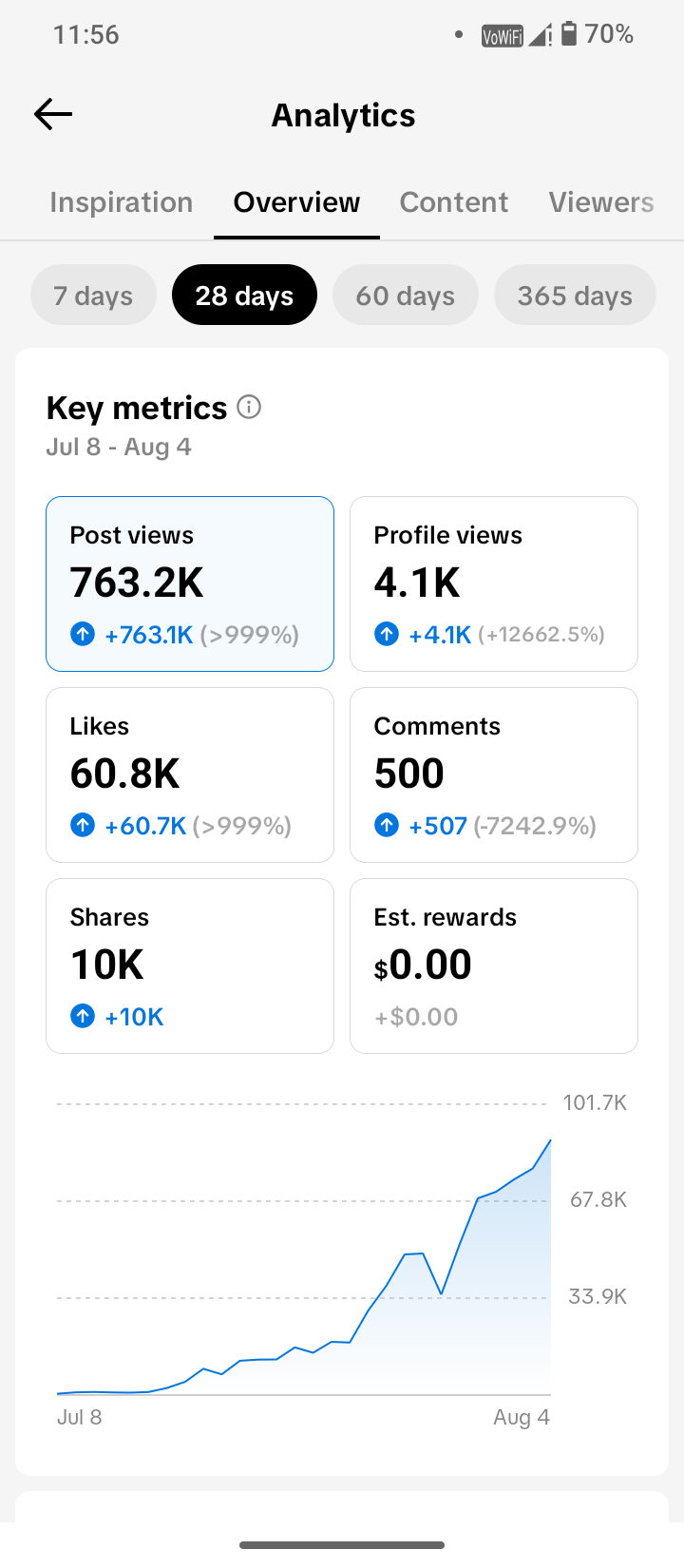The height and width of the screenshot is (1568, 684).
Task: Tap the Post views up-arrow icon
Action: (x=83, y=634)
